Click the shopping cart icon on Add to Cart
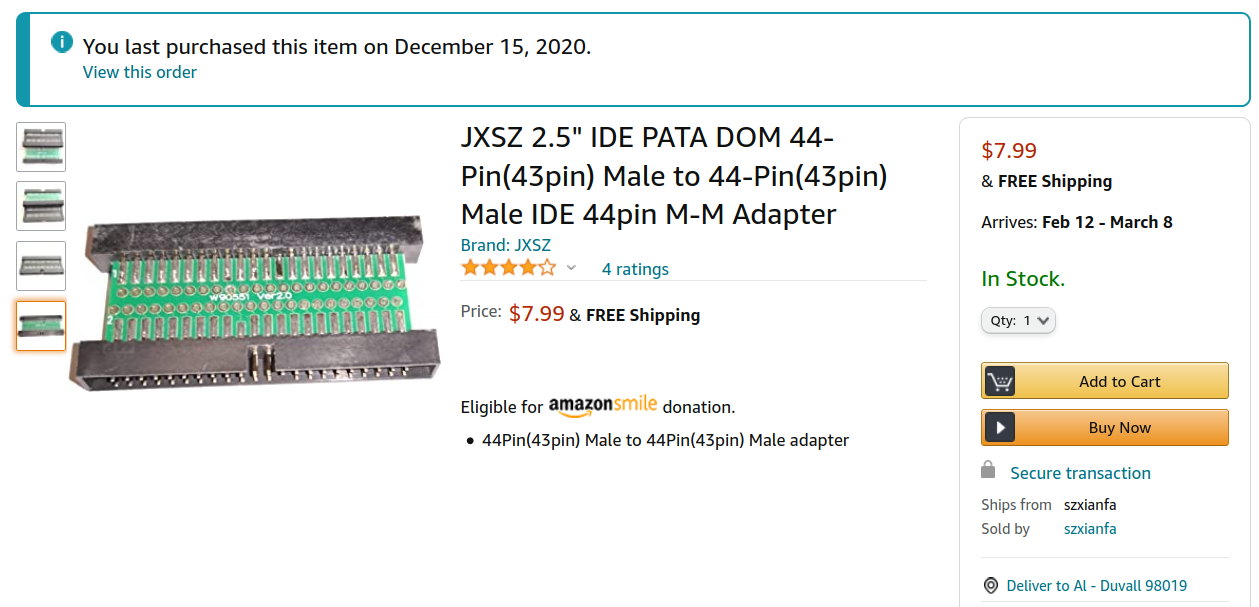Image resolution: width=1259 pixels, height=607 pixels. 998,380
